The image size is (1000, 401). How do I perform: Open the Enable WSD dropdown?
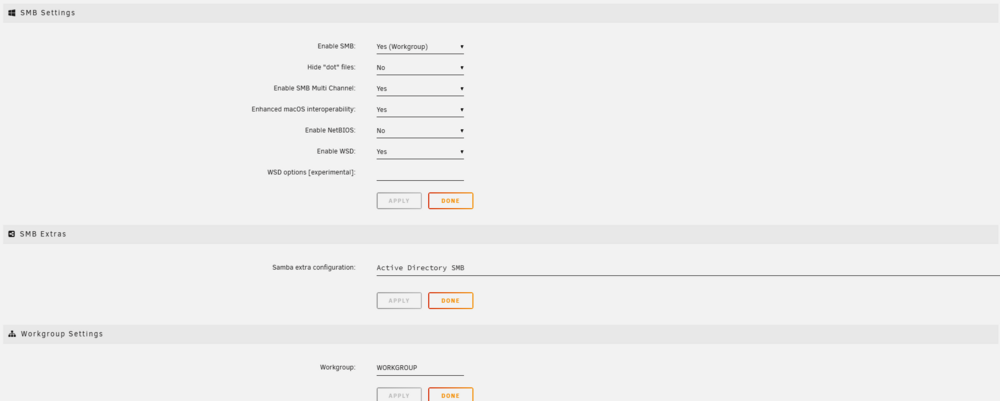(x=420, y=152)
